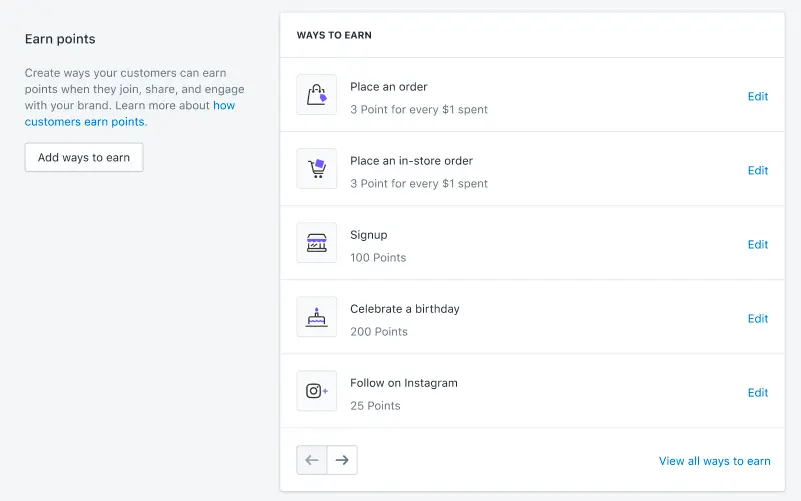
Task: Edit the Celebrate a birthday rule
Action: click(758, 318)
